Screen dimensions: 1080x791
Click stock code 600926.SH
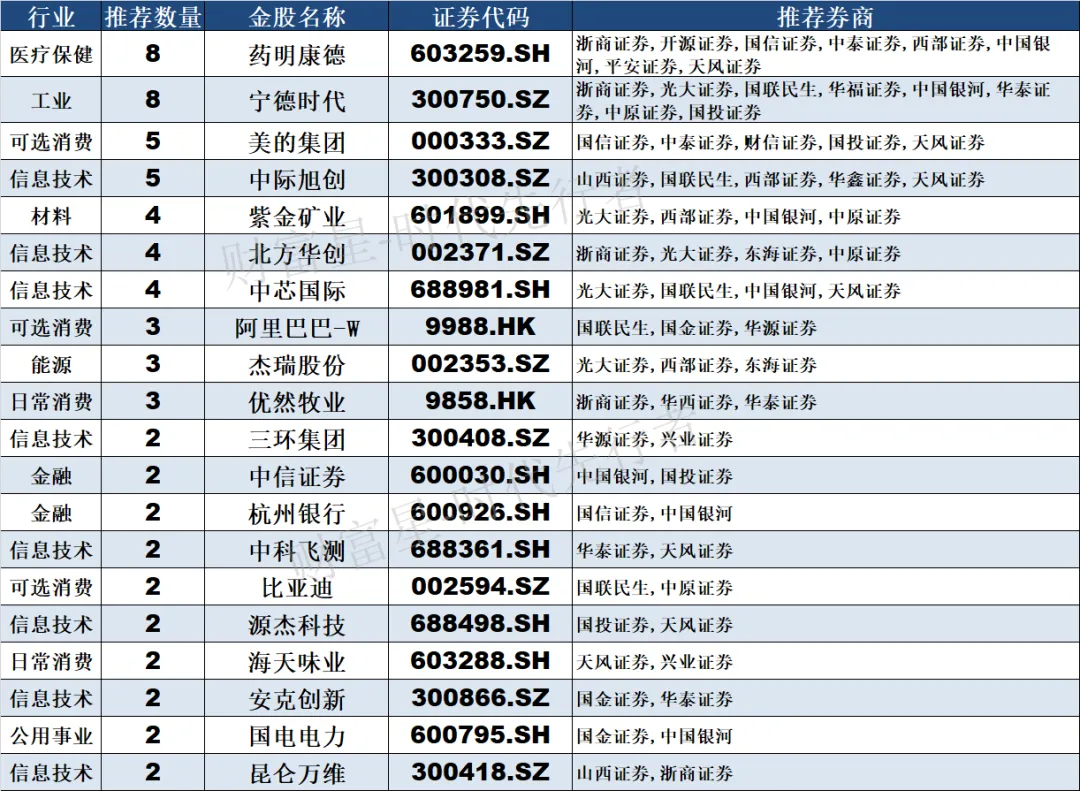pyautogui.click(x=480, y=514)
